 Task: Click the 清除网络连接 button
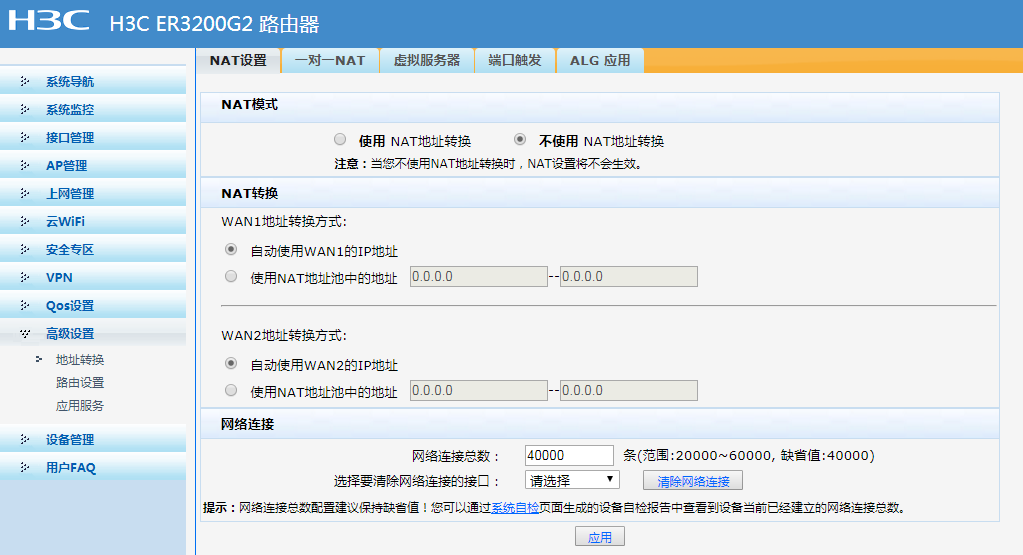(x=693, y=482)
